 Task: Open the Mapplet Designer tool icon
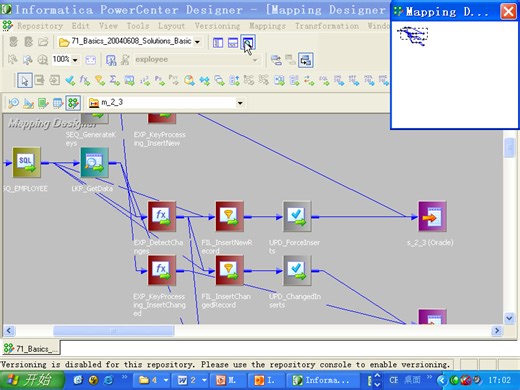click(x=58, y=103)
